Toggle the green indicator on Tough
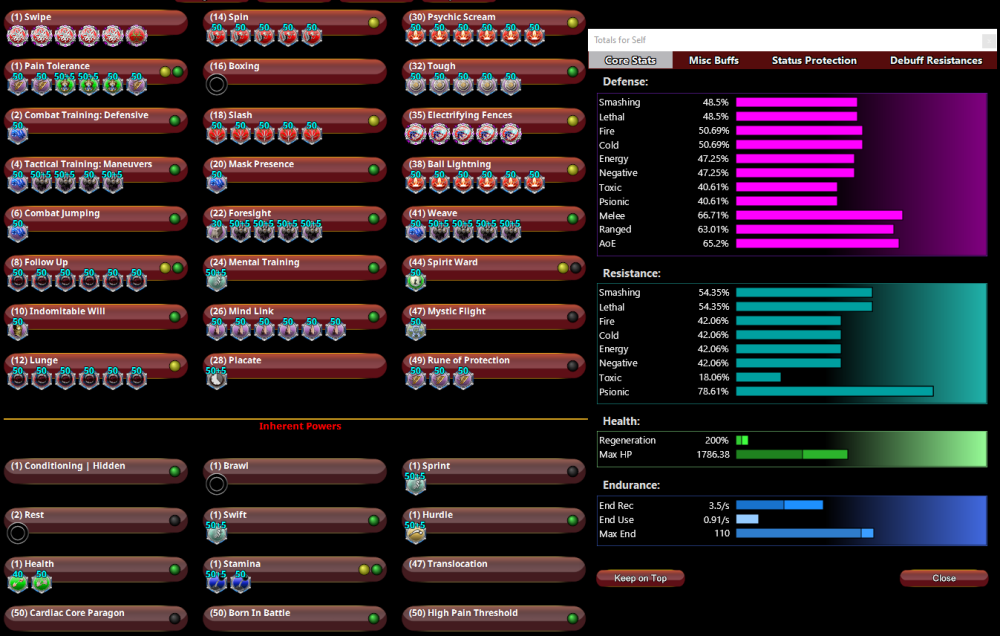Image resolution: width=1000 pixels, height=636 pixels. [573, 72]
